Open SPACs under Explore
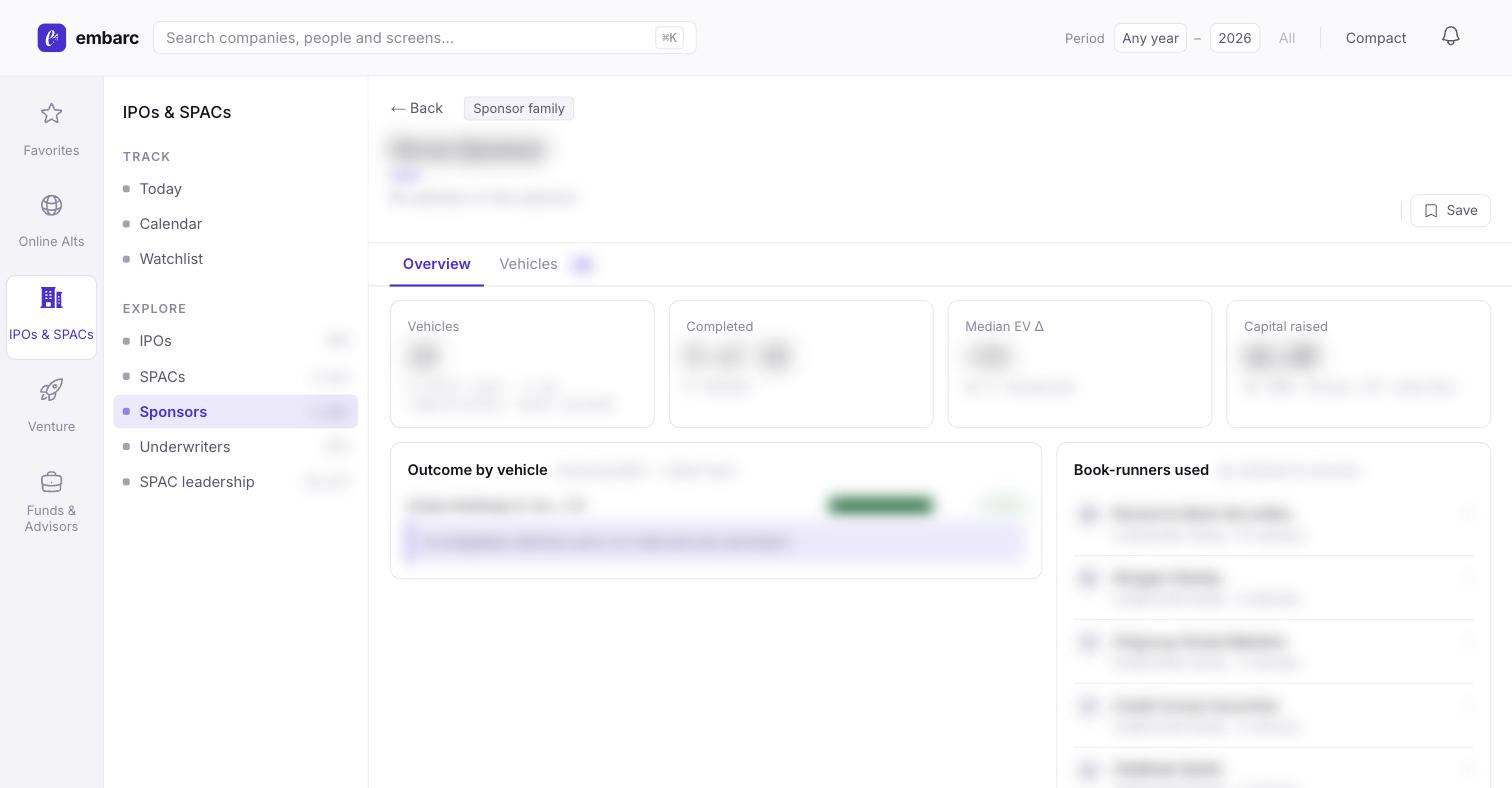Screen dimensions: 1512x788 pyautogui.click(x=236, y=377)
